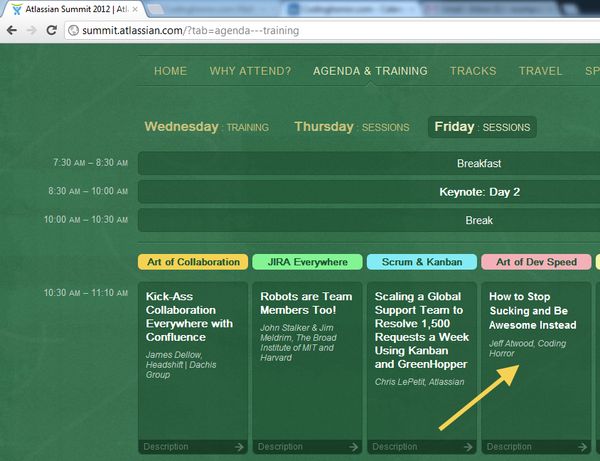Click arrow icon on How to Stop Sucking card
The width and height of the screenshot is (600, 461).
pyautogui.click(x=582, y=447)
